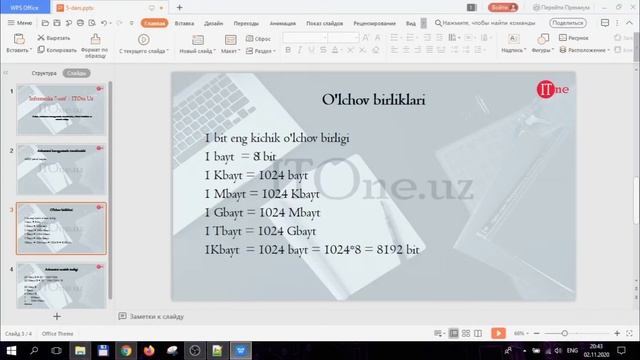Click the Вставить paste icon

click(x=19, y=39)
